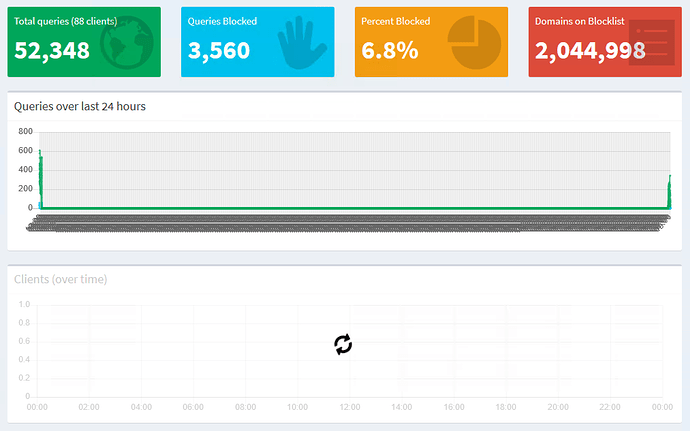Click the "Clients (over time)" heading
This screenshot has height=431, width=690.
tap(61, 279)
